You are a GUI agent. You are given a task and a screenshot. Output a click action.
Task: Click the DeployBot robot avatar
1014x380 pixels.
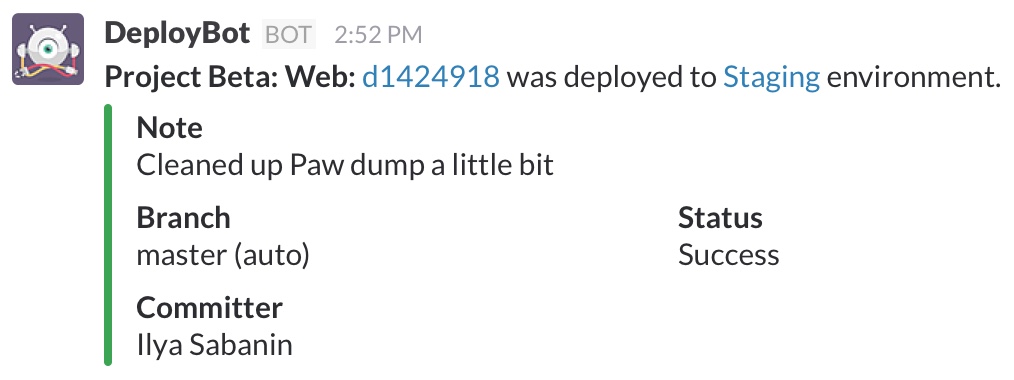coord(48,49)
